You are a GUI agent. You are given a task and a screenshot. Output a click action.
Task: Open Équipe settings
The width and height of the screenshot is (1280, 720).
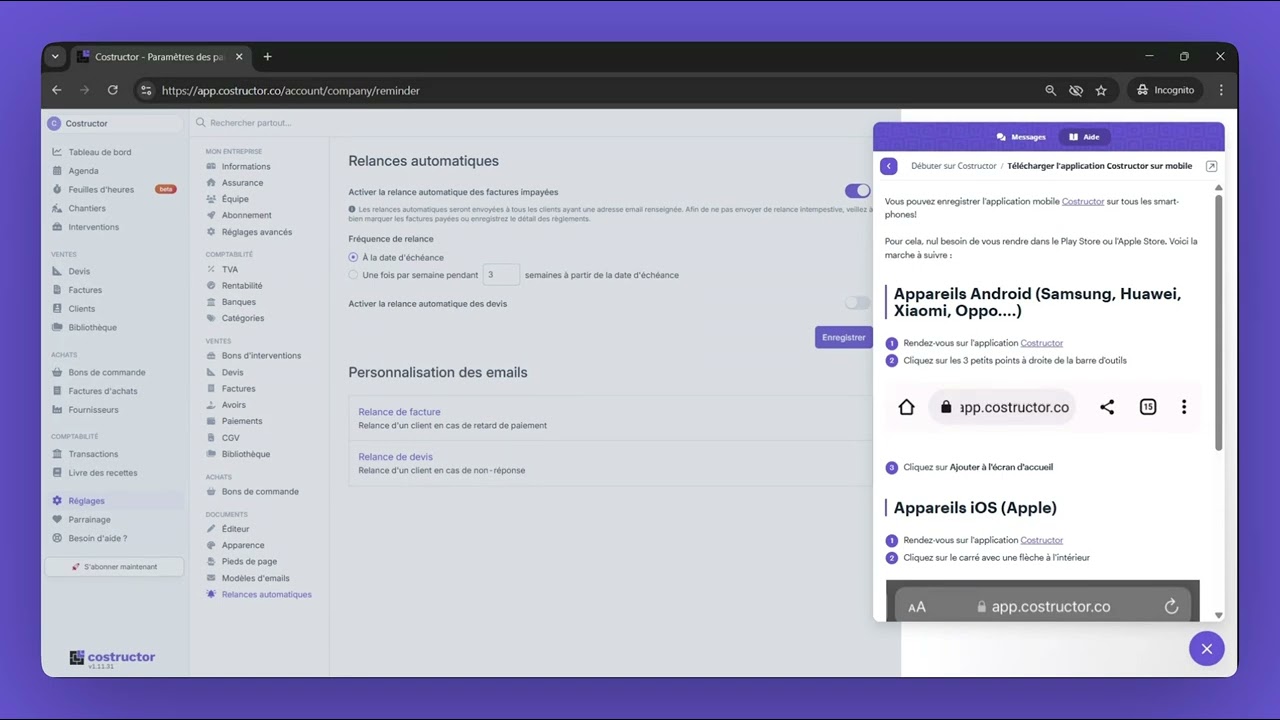click(x=235, y=199)
